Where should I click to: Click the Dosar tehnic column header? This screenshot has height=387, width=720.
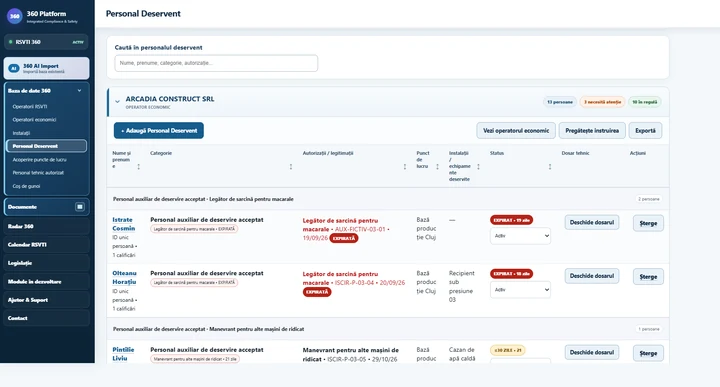coord(575,153)
